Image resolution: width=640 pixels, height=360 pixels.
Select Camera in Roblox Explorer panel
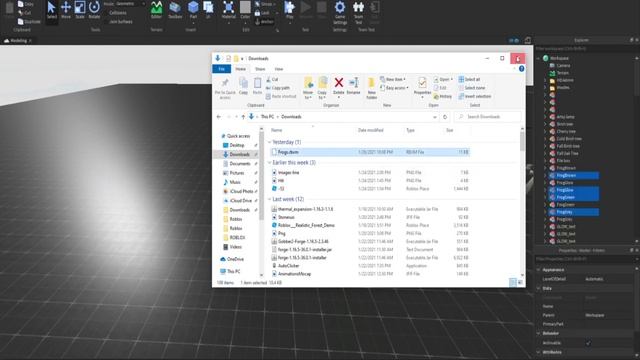click(x=560, y=65)
